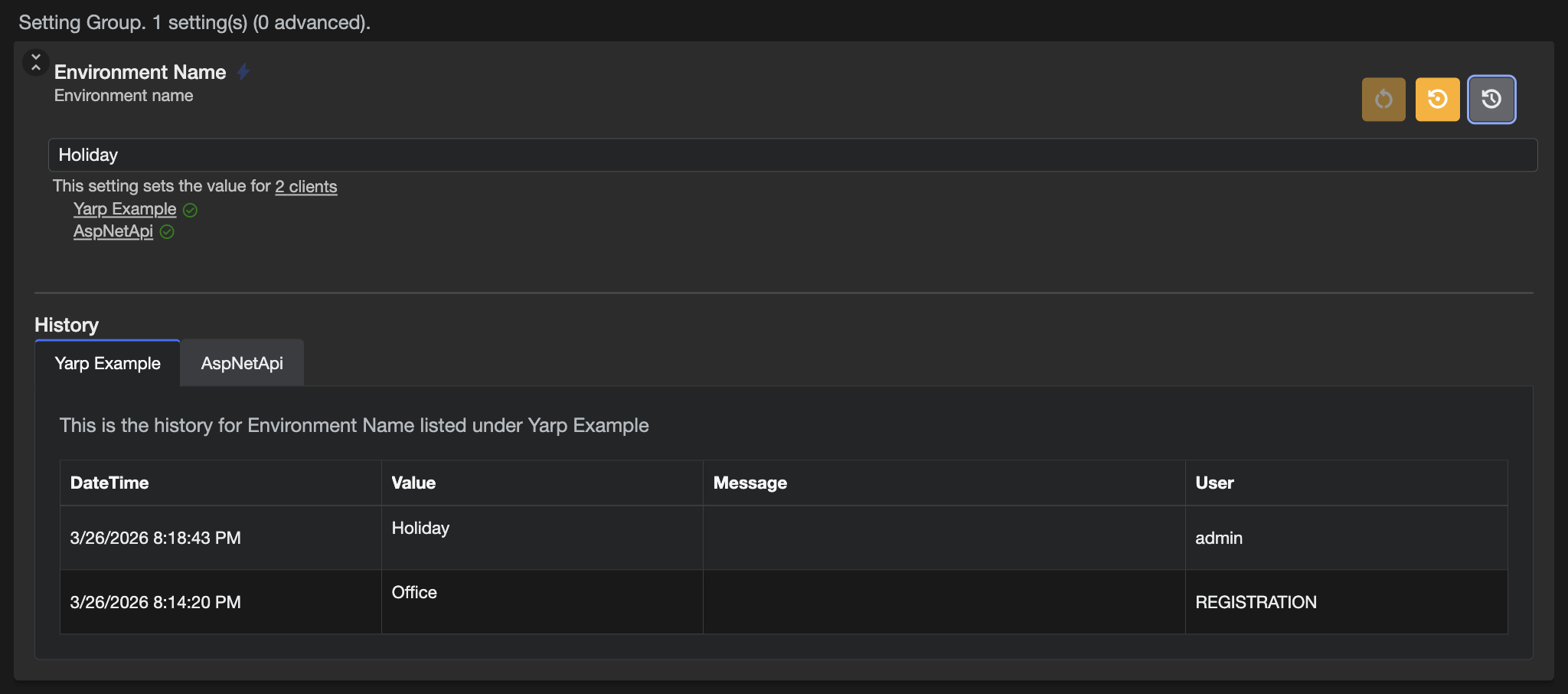Image resolution: width=1568 pixels, height=694 pixels.
Task: Click the blue lightning bolt icon
Action: tap(243, 72)
